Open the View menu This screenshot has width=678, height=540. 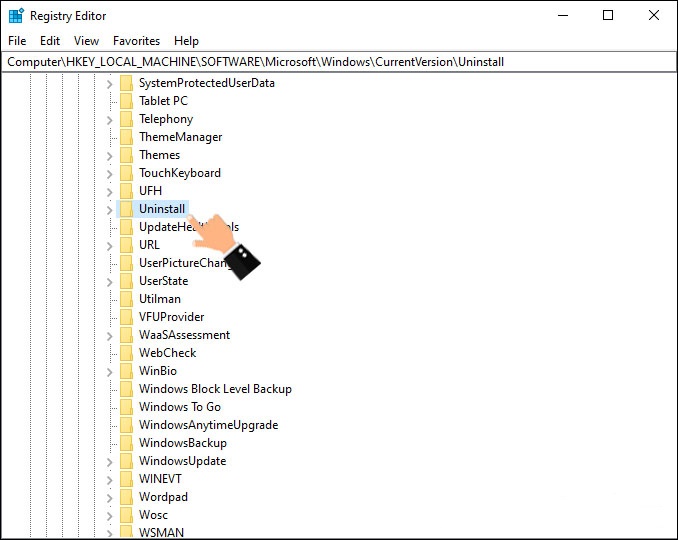coord(86,41)
